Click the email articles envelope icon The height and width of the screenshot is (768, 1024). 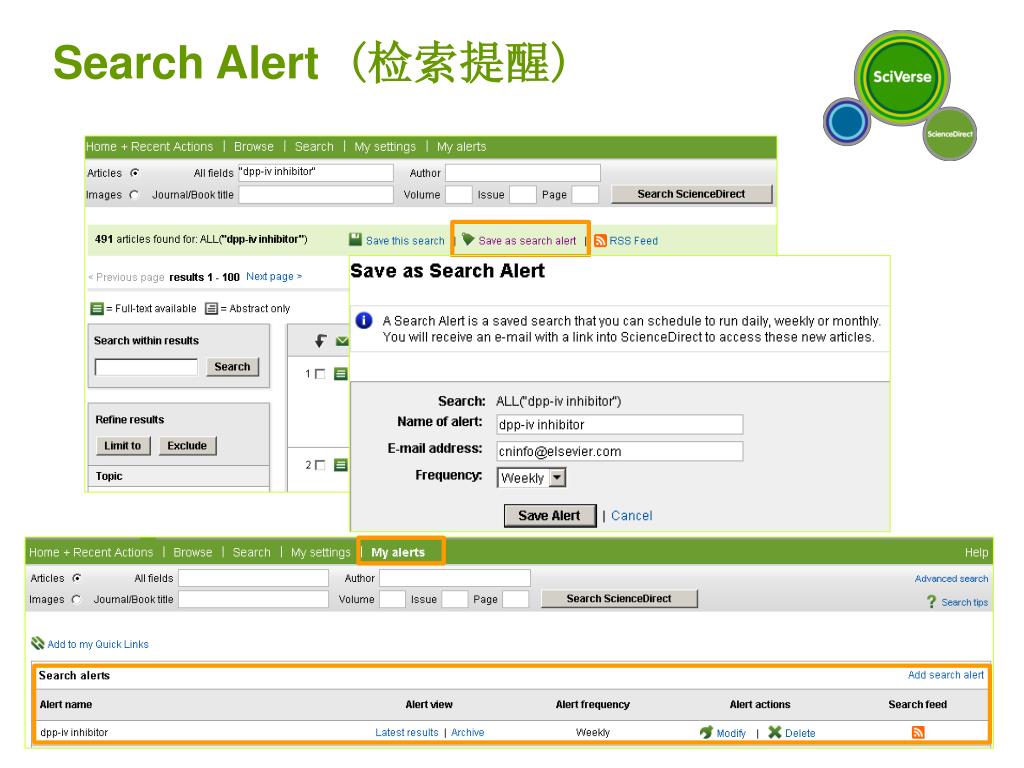tap(342, 341)
